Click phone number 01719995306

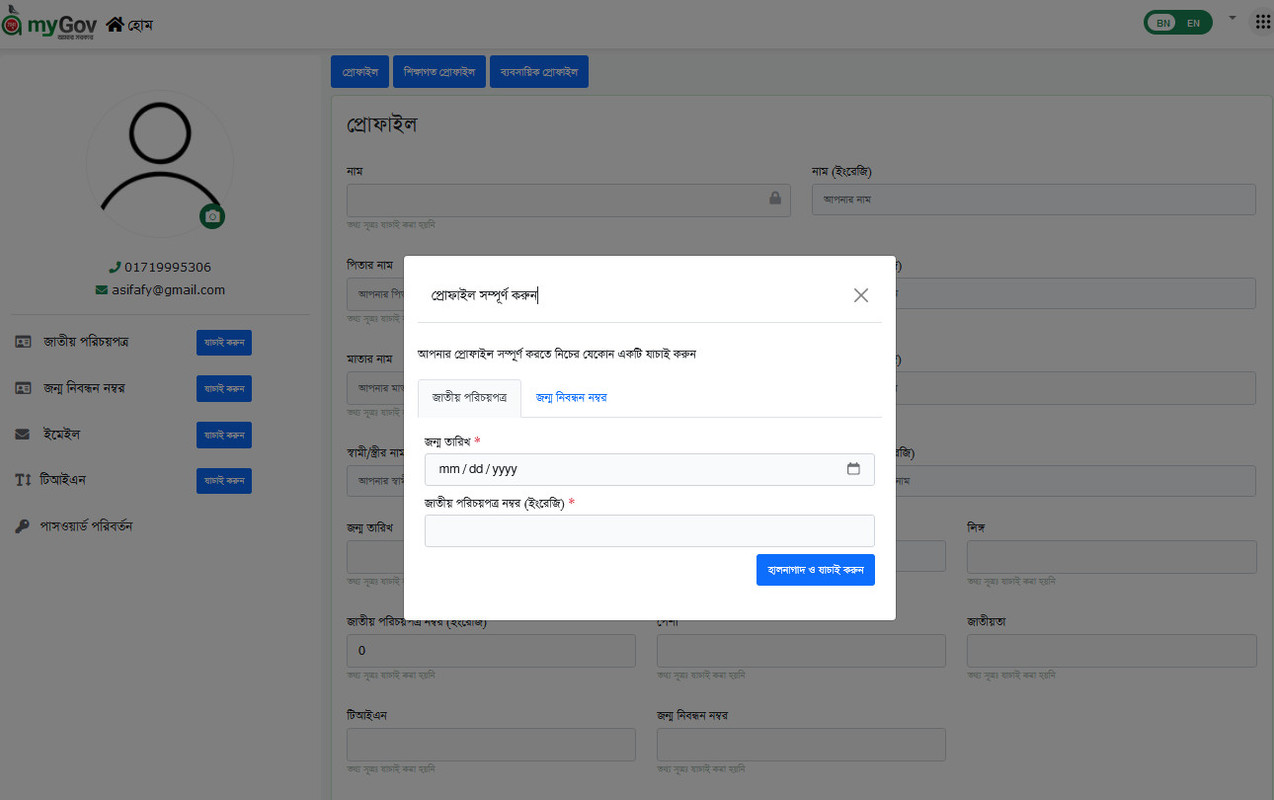[x=168, y=267]
